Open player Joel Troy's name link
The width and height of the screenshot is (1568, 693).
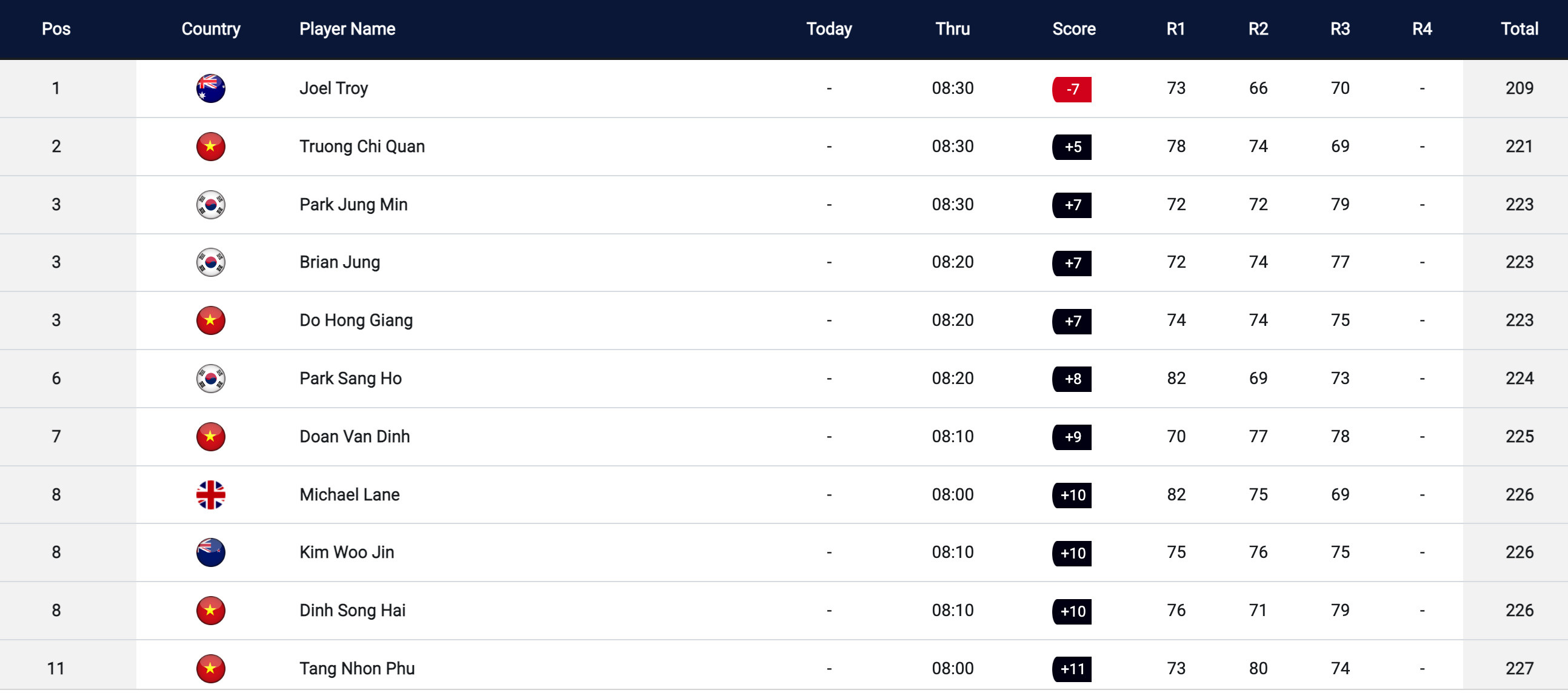[x=333, y=88]
